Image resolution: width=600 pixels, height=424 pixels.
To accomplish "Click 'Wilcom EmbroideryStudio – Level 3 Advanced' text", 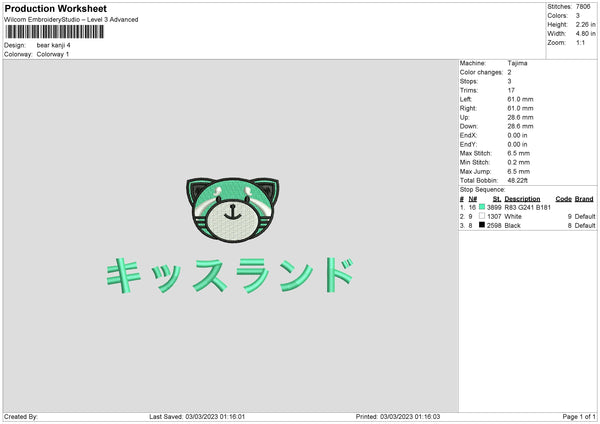I will point(71,20).
